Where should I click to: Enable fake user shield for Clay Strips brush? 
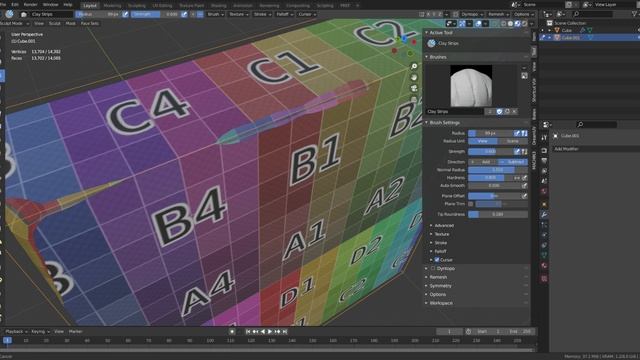coord(499,111)
